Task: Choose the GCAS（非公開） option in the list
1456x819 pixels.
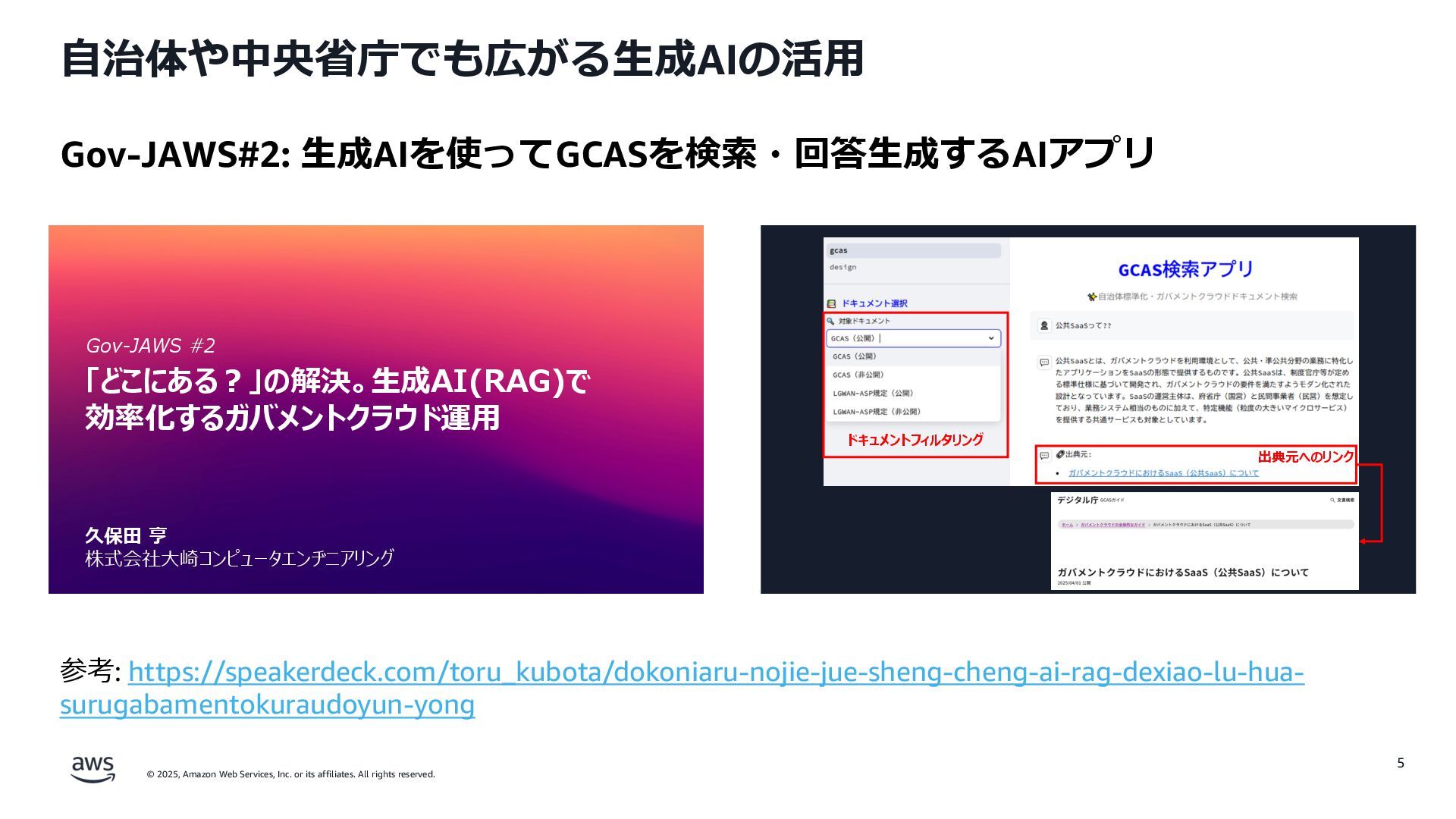Action: 913,375
